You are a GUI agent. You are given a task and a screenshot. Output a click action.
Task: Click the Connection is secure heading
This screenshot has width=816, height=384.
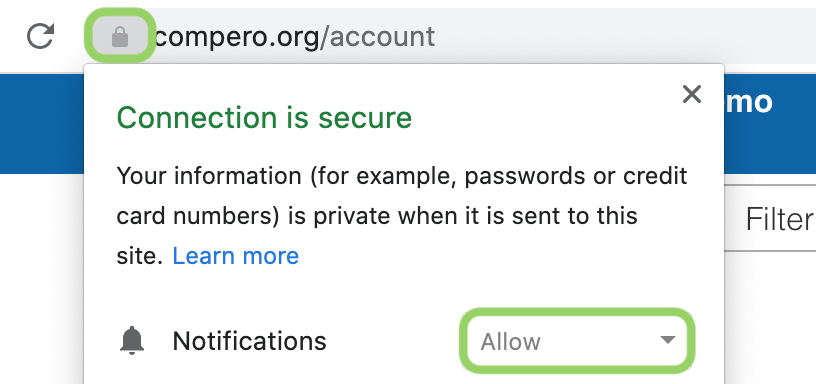pos(264,118)
